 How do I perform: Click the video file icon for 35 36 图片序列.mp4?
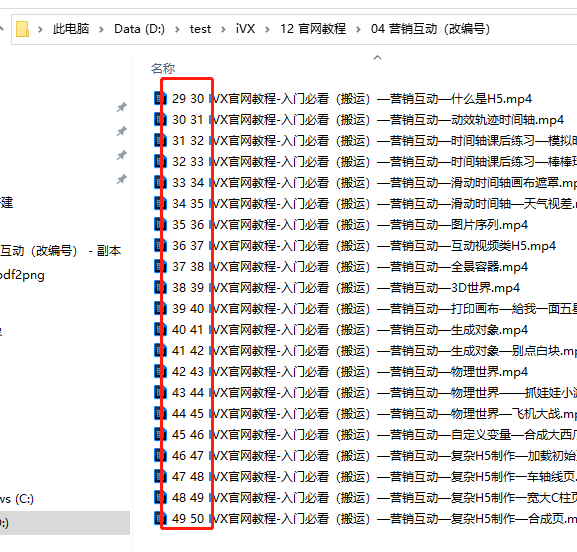click(159, 224)
